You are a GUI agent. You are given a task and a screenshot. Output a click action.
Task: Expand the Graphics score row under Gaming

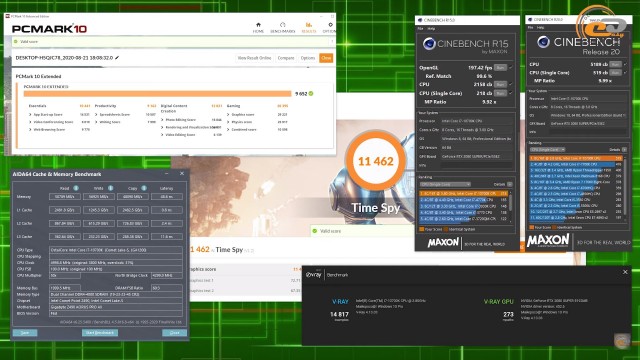click(x=228, y=115)
